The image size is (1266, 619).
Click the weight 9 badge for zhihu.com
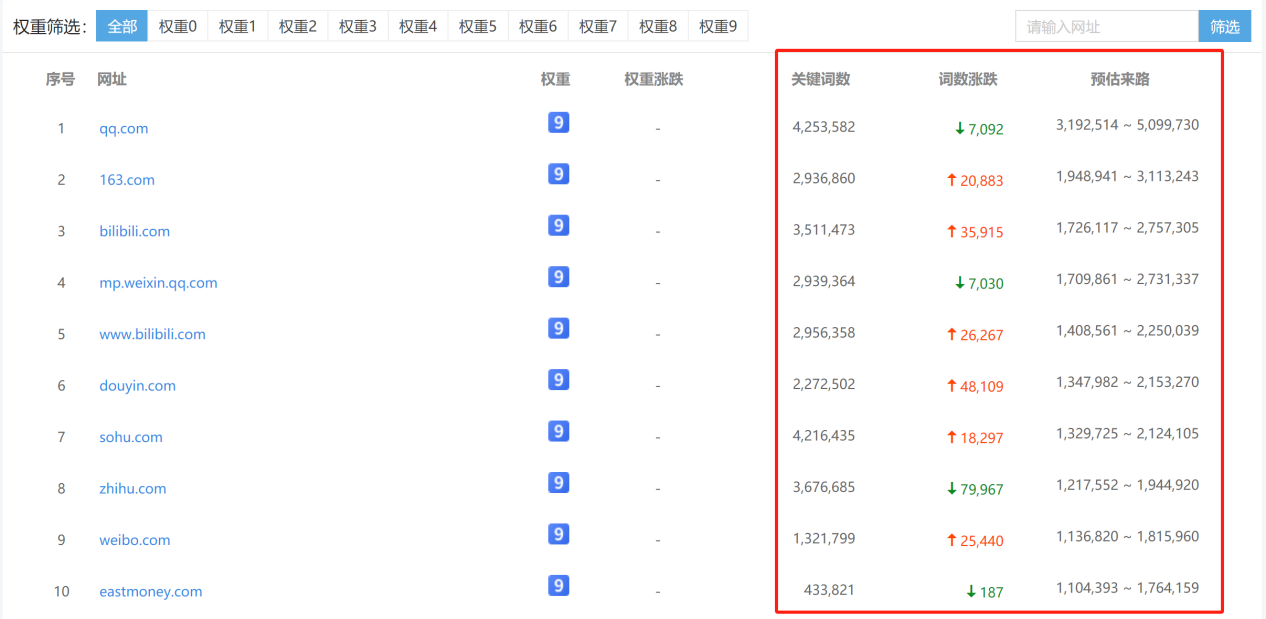click(x=559, y=483)
